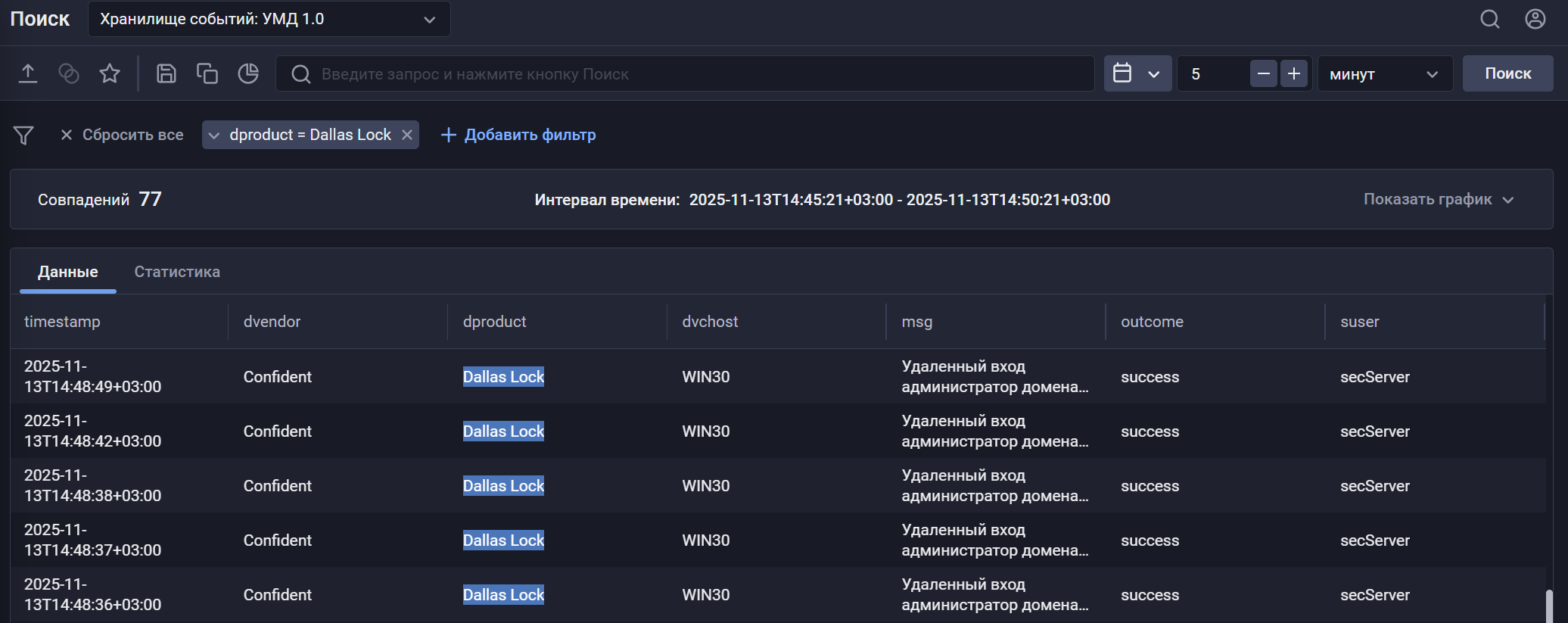
Task: Click the favorites star icon
Action: [110, 73]
